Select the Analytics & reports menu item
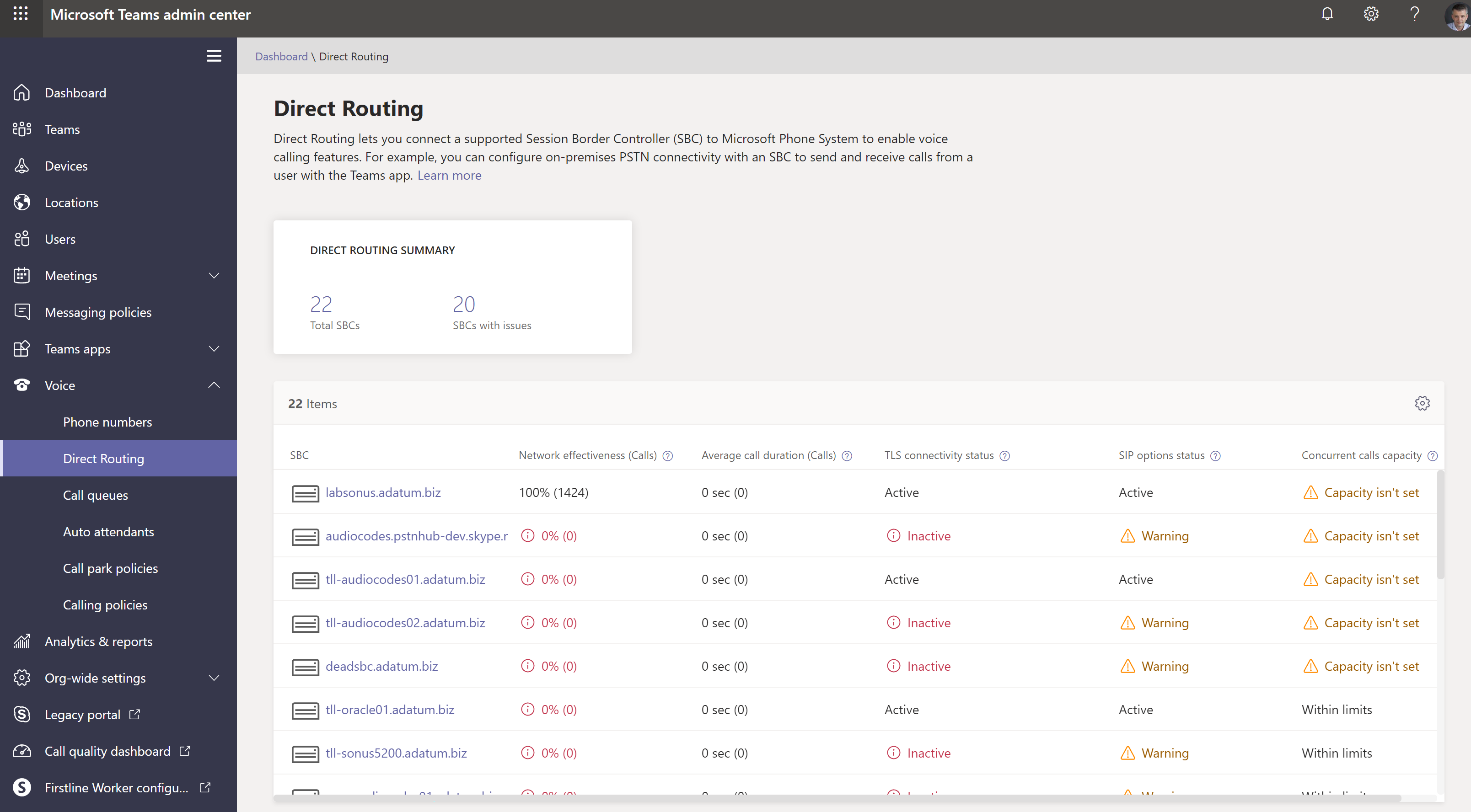Screen dimensions: 1471x812 pos(98,641)
